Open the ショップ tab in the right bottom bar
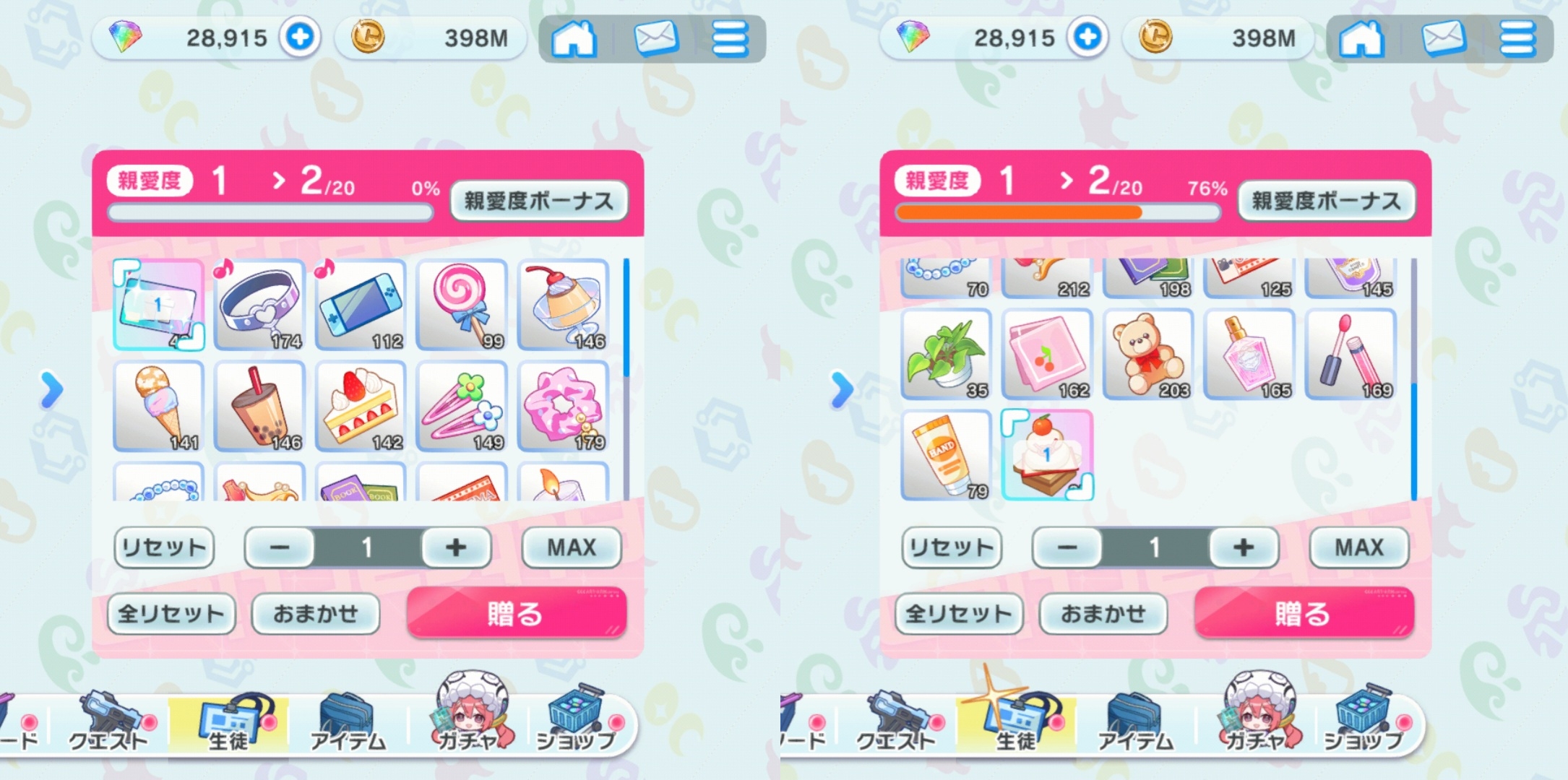Image resolution: width=1568 pixels, height=780 pixels. pyautogui.click(x=1365, y=722)
